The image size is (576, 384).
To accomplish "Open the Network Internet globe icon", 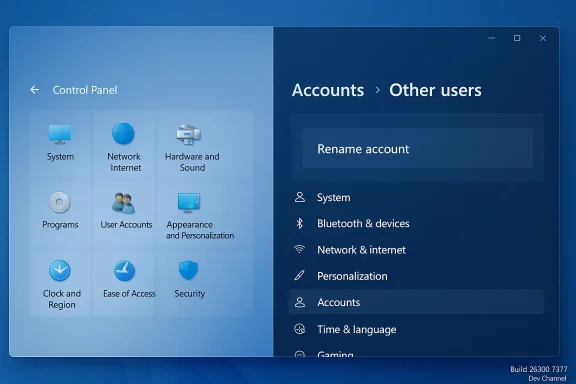I will pyautogui.click(x=123, y=133).
